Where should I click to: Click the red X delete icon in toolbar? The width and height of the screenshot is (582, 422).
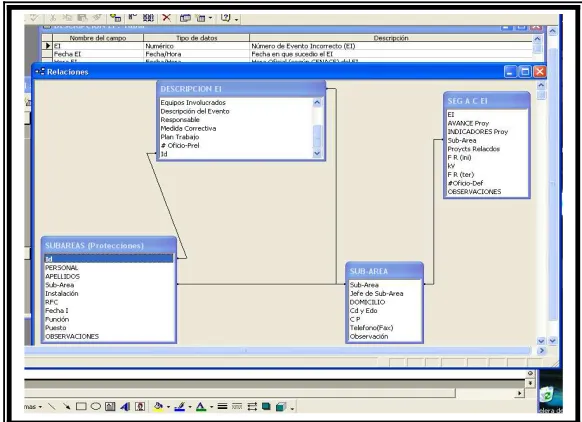[167, 17]
